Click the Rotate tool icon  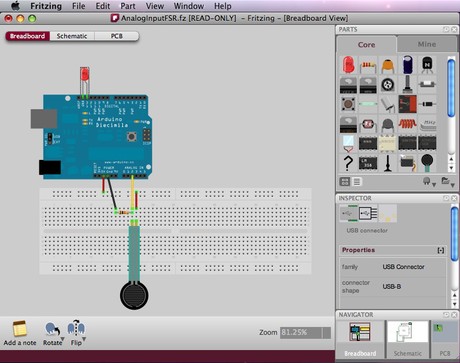point(52,329)
